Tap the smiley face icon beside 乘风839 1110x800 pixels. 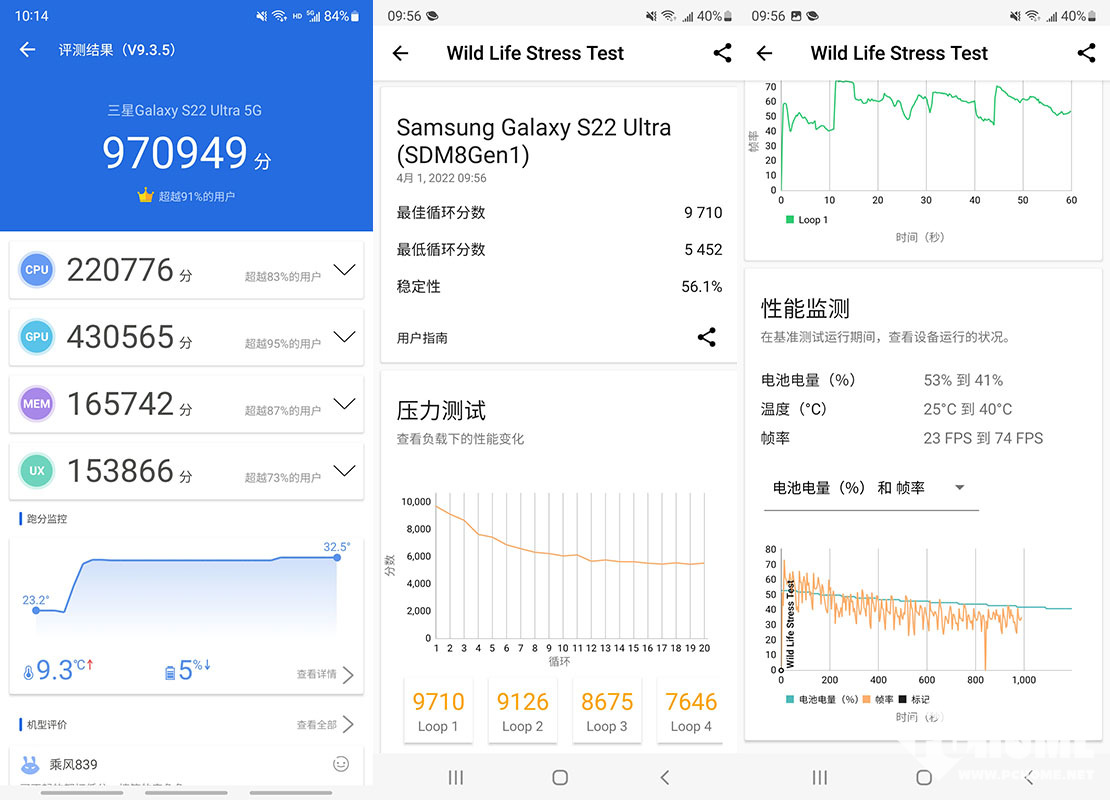pos(341,764)
